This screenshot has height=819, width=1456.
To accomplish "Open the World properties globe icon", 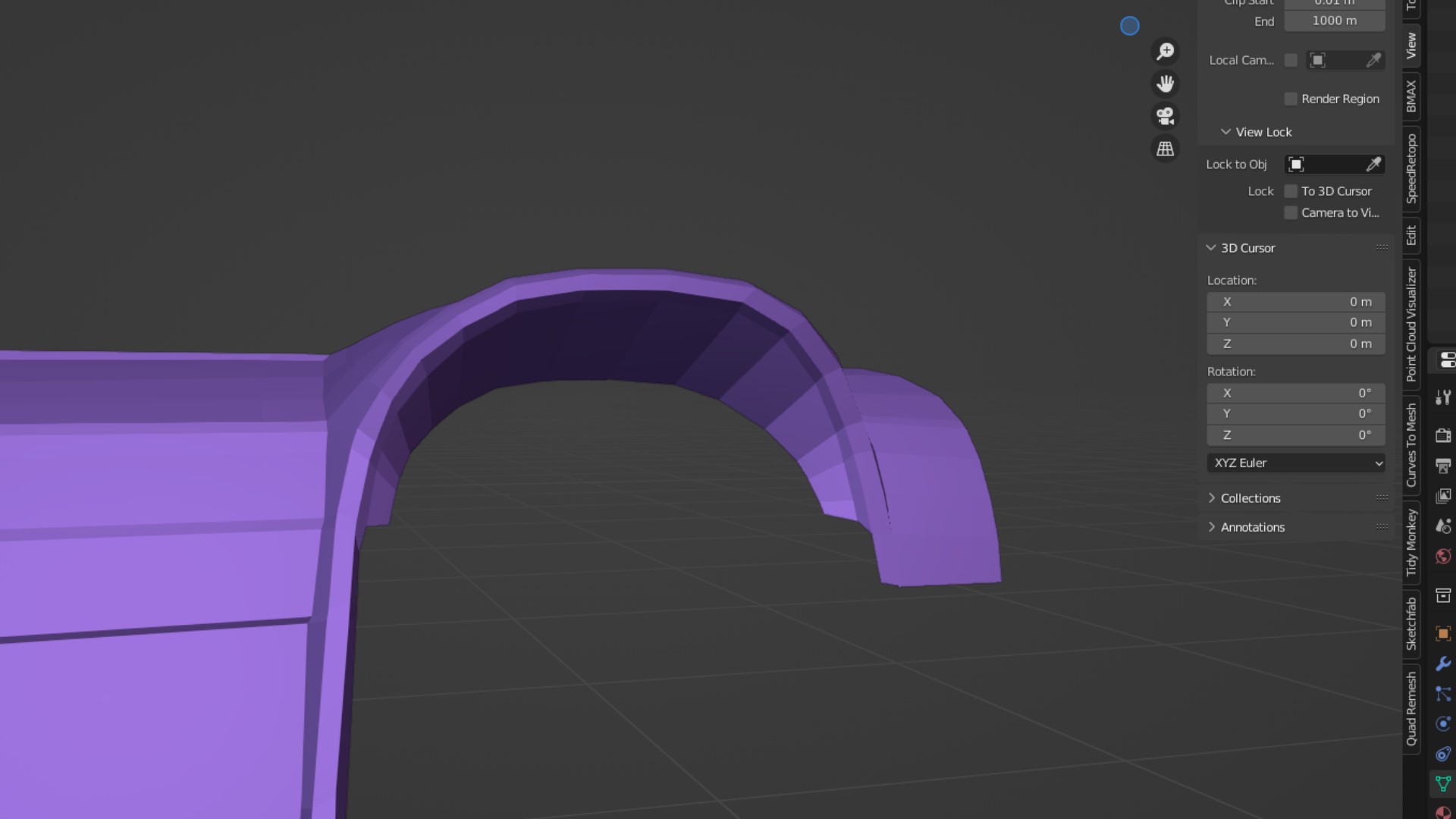I will tap(1443, 557).
